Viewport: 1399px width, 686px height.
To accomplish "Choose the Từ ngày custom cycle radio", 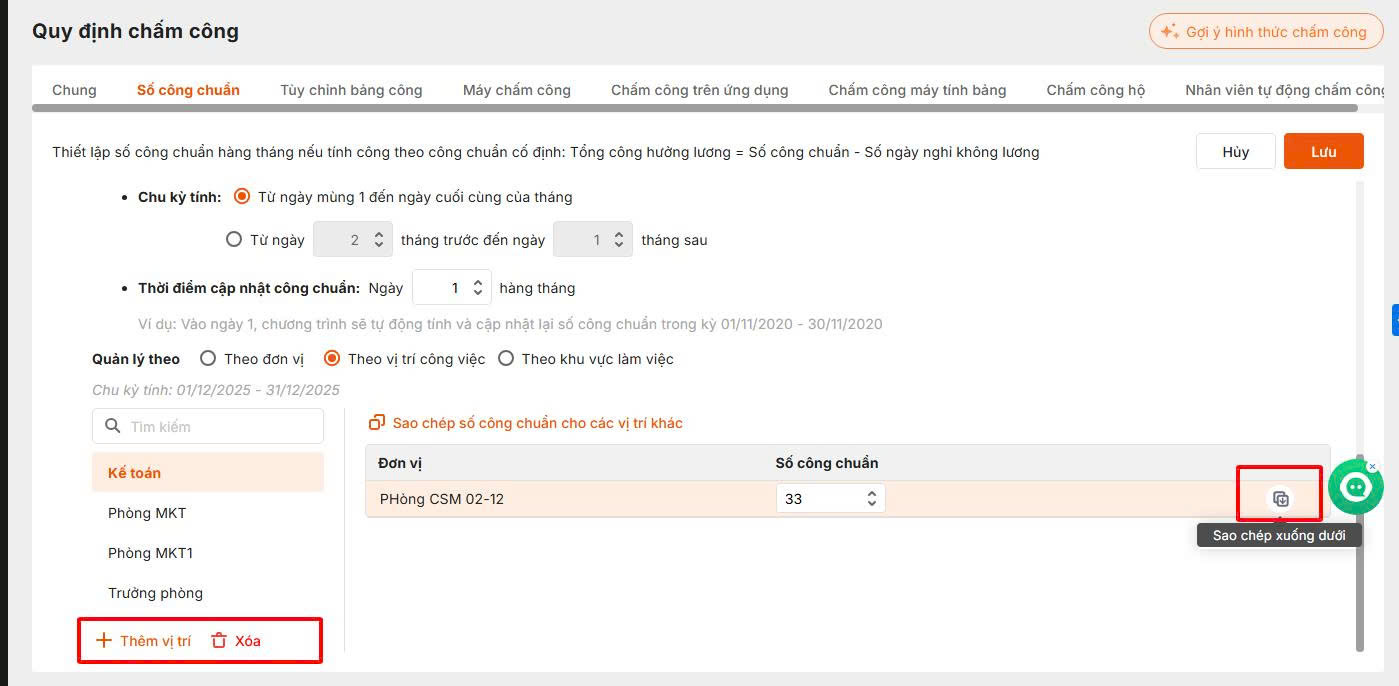I will click(x=234, y=240).
